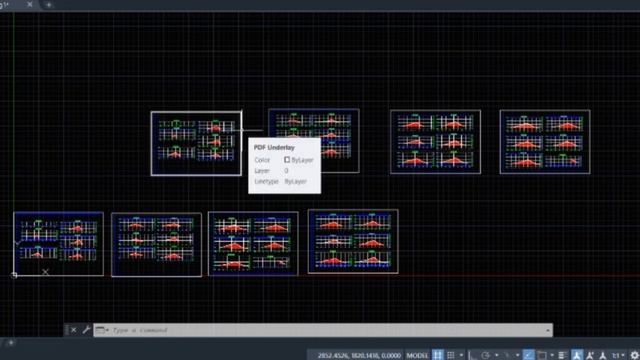Click the annotation scale person icon
The width and height of the screenshot is (640, 360).
point(602,355)
